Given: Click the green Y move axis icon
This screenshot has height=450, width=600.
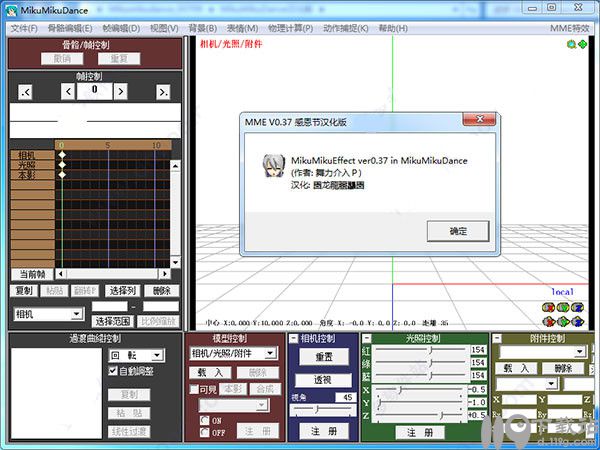Looking at the screenshot, I should pyautogui.click(x=563, y=321).
